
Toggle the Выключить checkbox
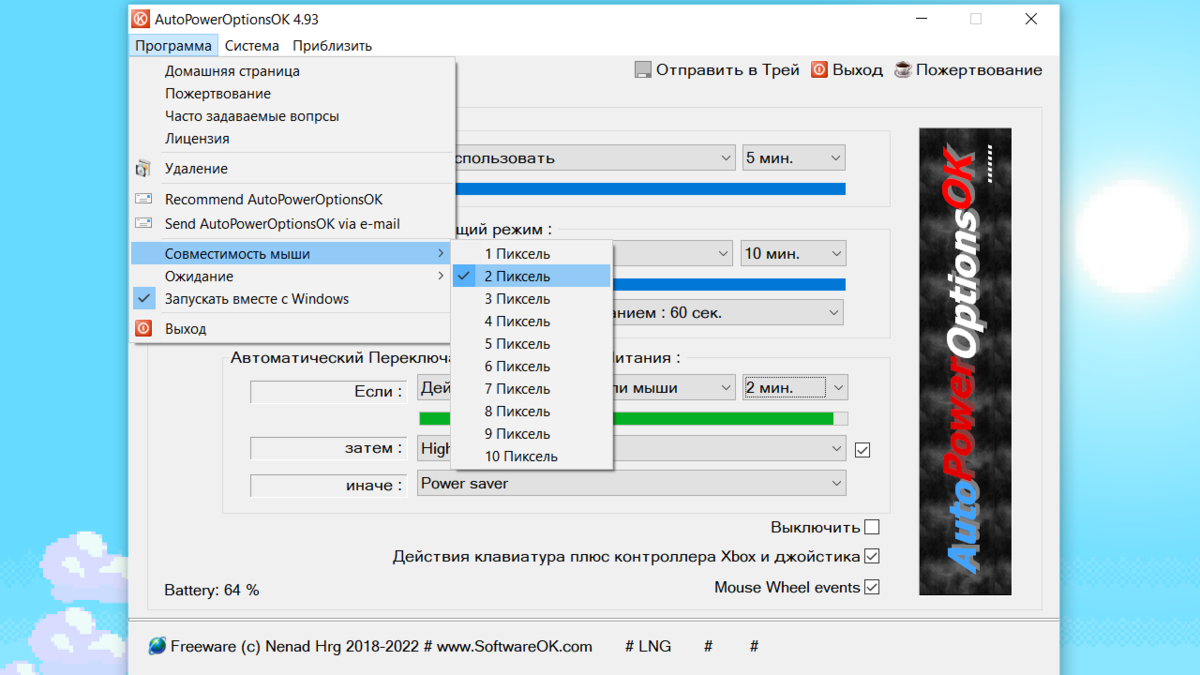(x=872, y=527)
